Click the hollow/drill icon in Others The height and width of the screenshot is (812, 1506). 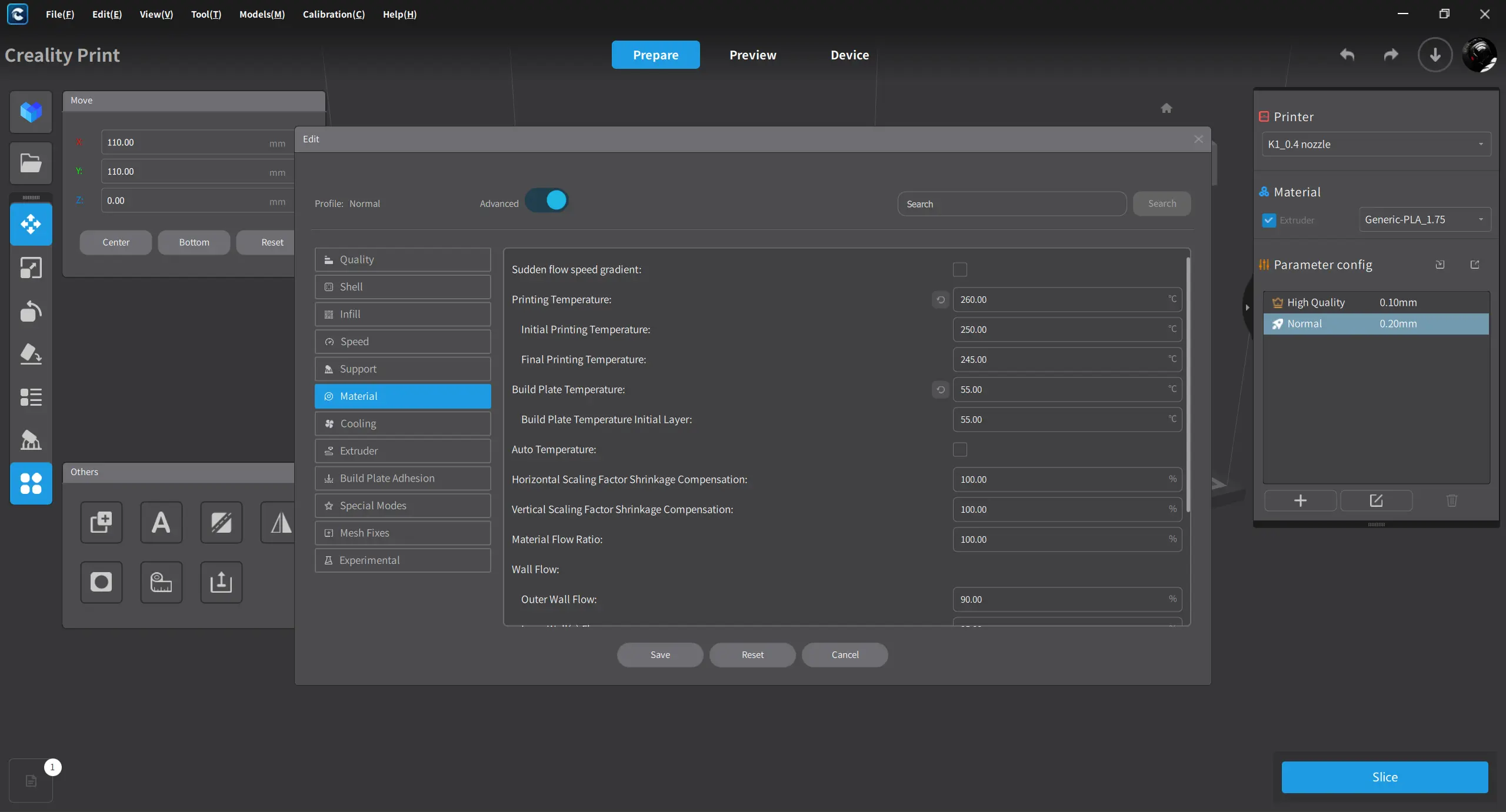pyautogui.click(x=101, y=582)
